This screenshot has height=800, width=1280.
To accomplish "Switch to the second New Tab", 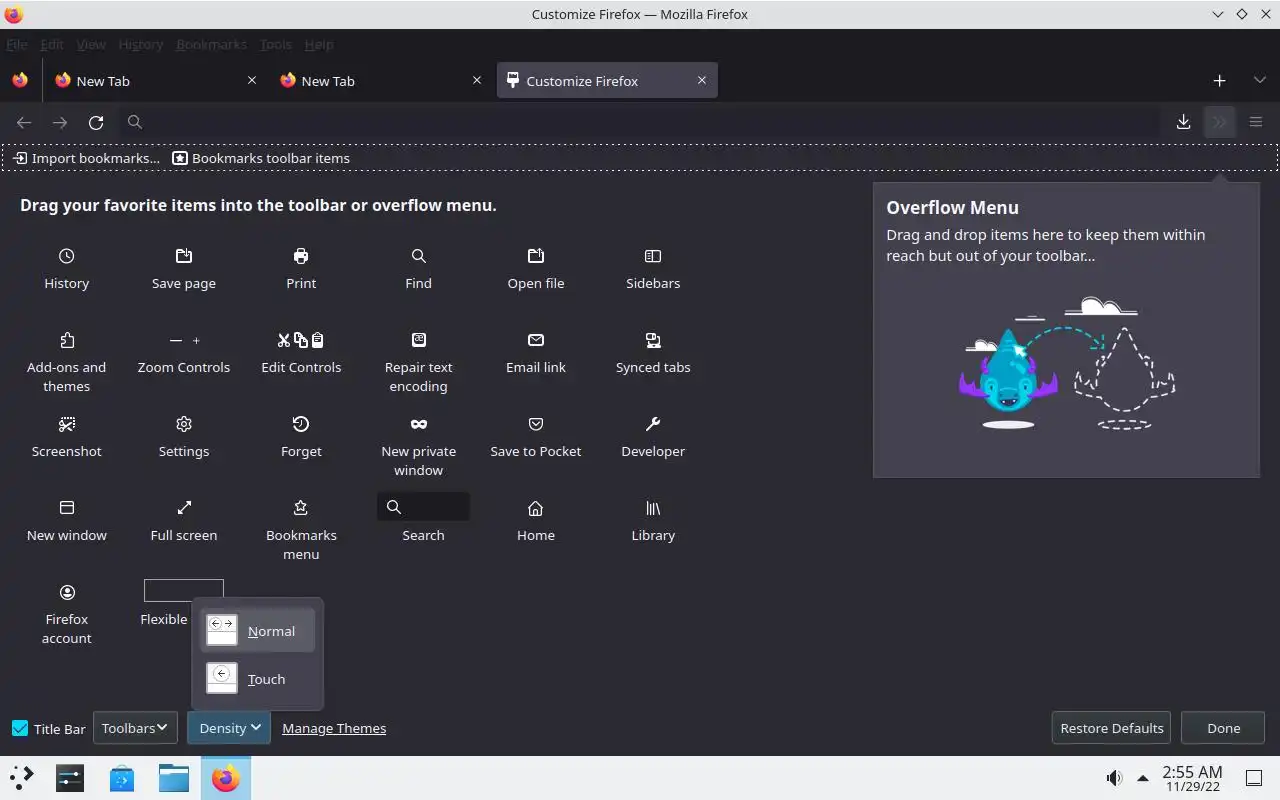I will (380, 81).
